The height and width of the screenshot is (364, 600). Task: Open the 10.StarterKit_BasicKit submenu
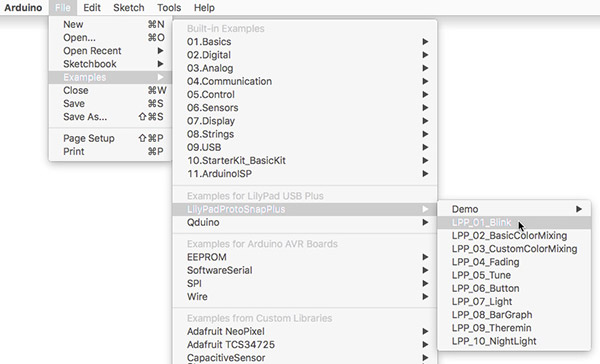305,160
